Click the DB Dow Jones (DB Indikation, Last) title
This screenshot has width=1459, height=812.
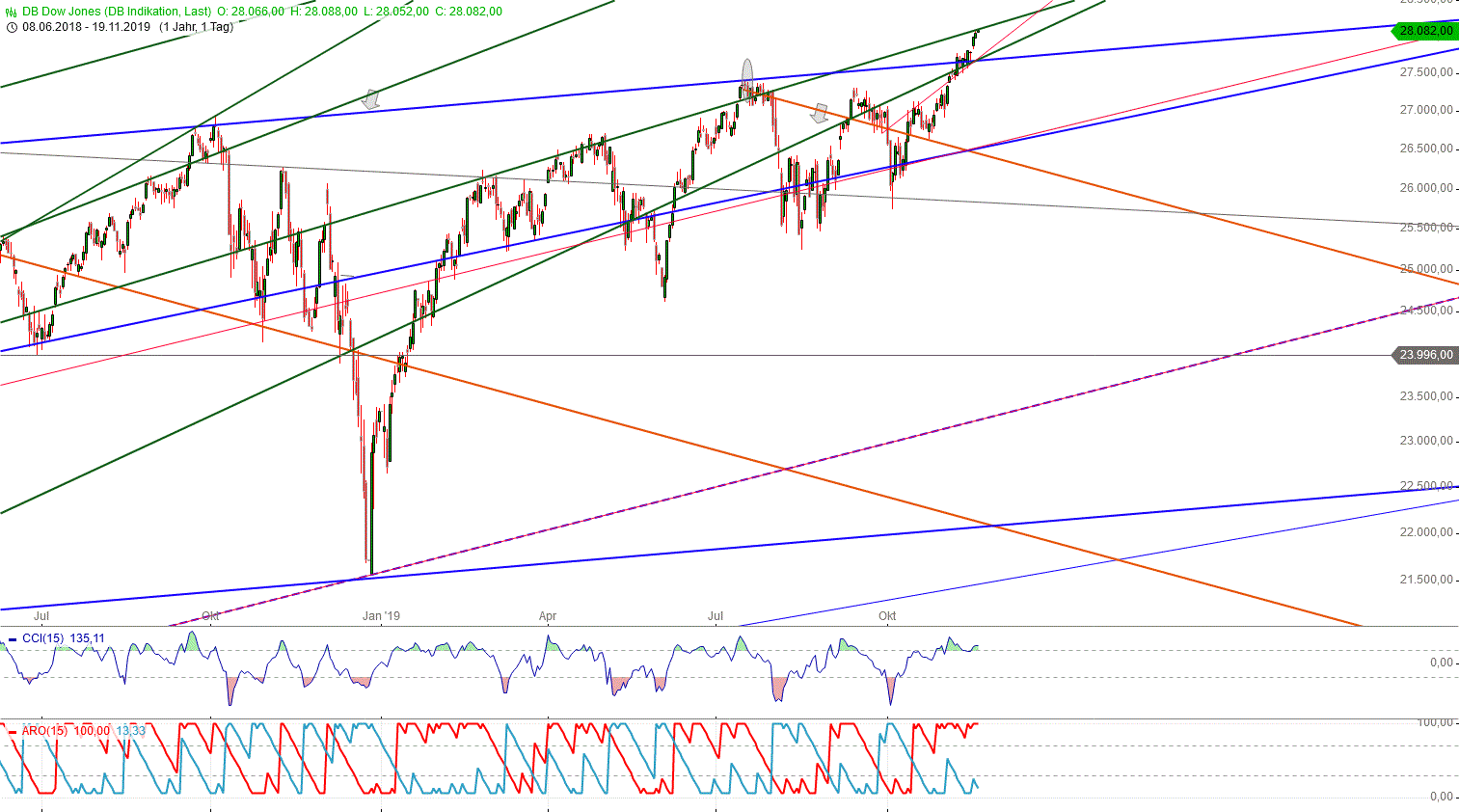pos(116,12)
